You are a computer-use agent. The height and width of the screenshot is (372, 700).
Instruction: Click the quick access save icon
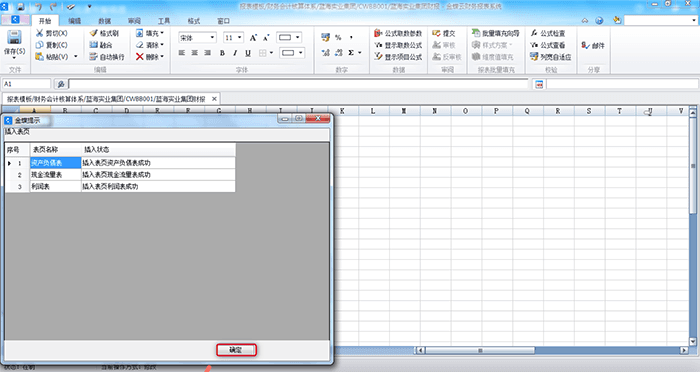(x=21, y=6)
